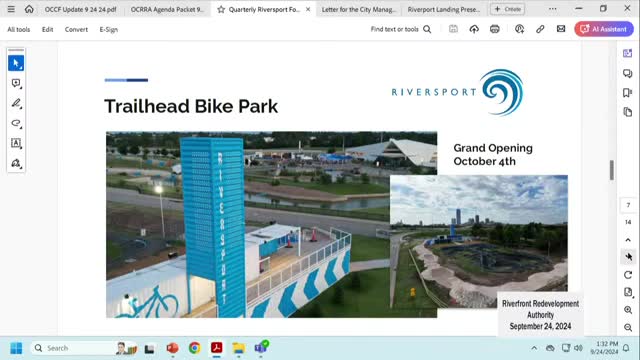This screenshot has width=640, height=360.
Task: Open the three-dots more options
Action: coord(553,9)
